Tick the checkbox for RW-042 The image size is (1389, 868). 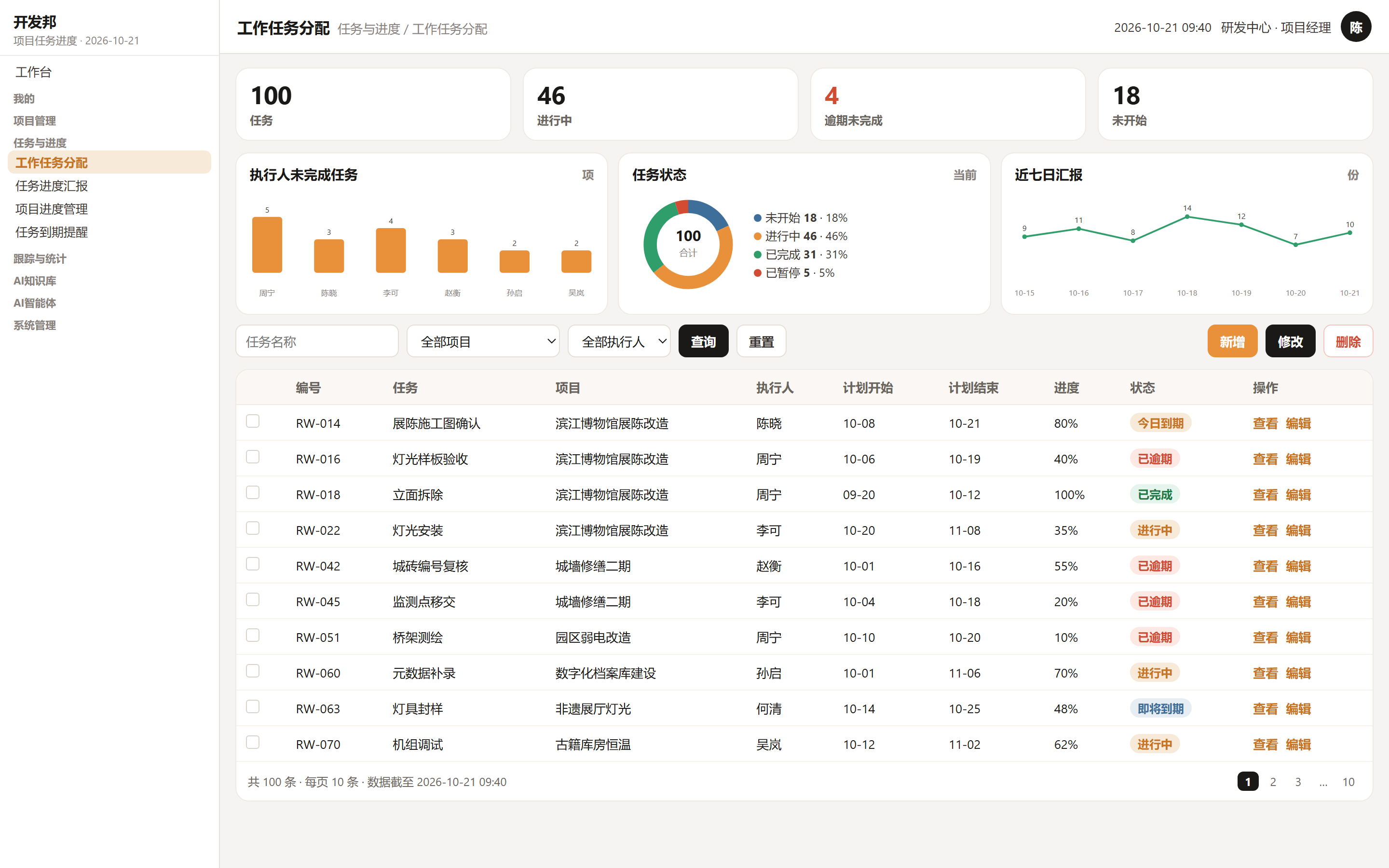(253, 564)
